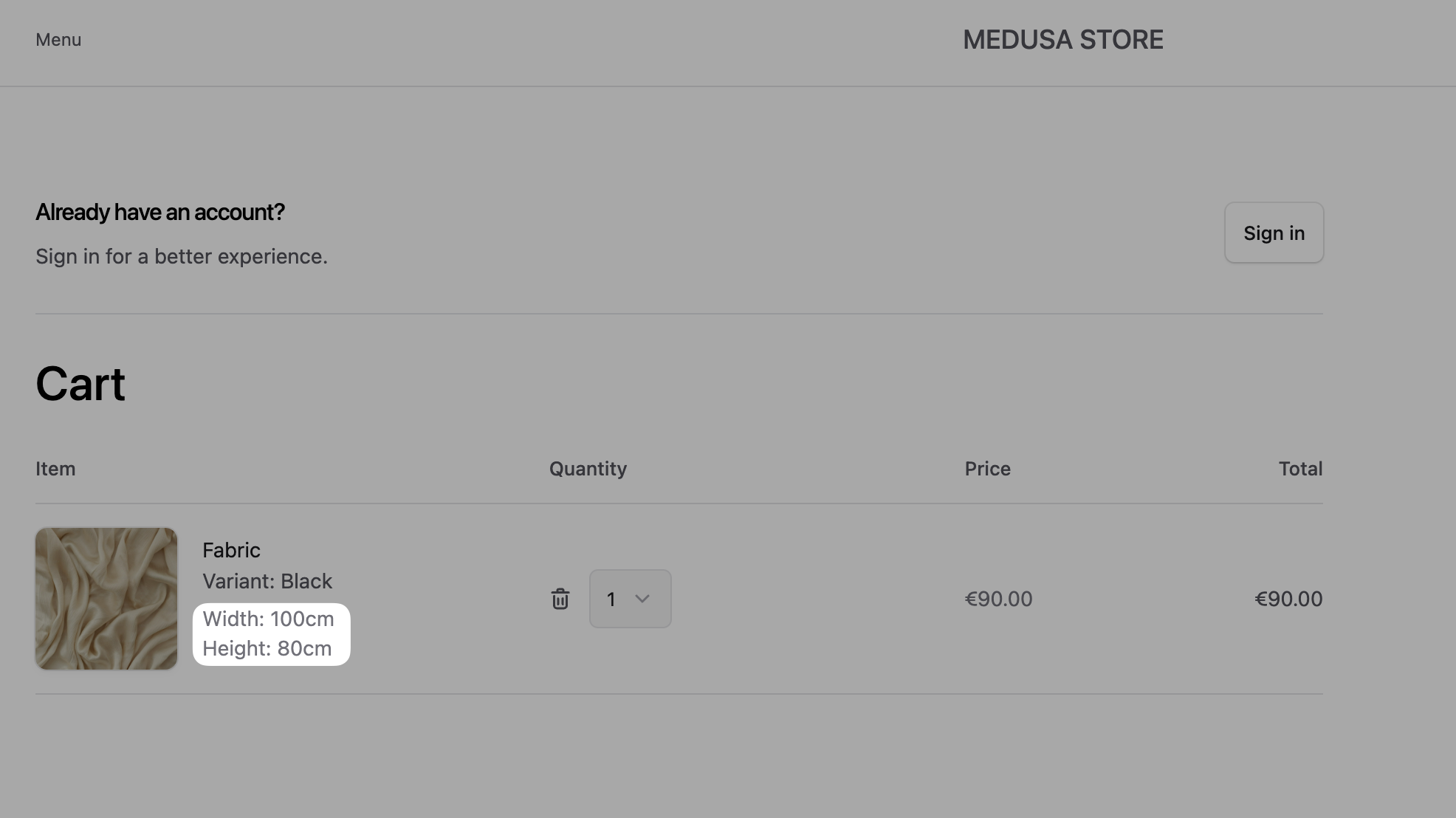Image resolution: width=1456 pixels, height=818 pixels.
Task: Select the Width: 100cm dimension badge
Action: [x=268, y=619]
